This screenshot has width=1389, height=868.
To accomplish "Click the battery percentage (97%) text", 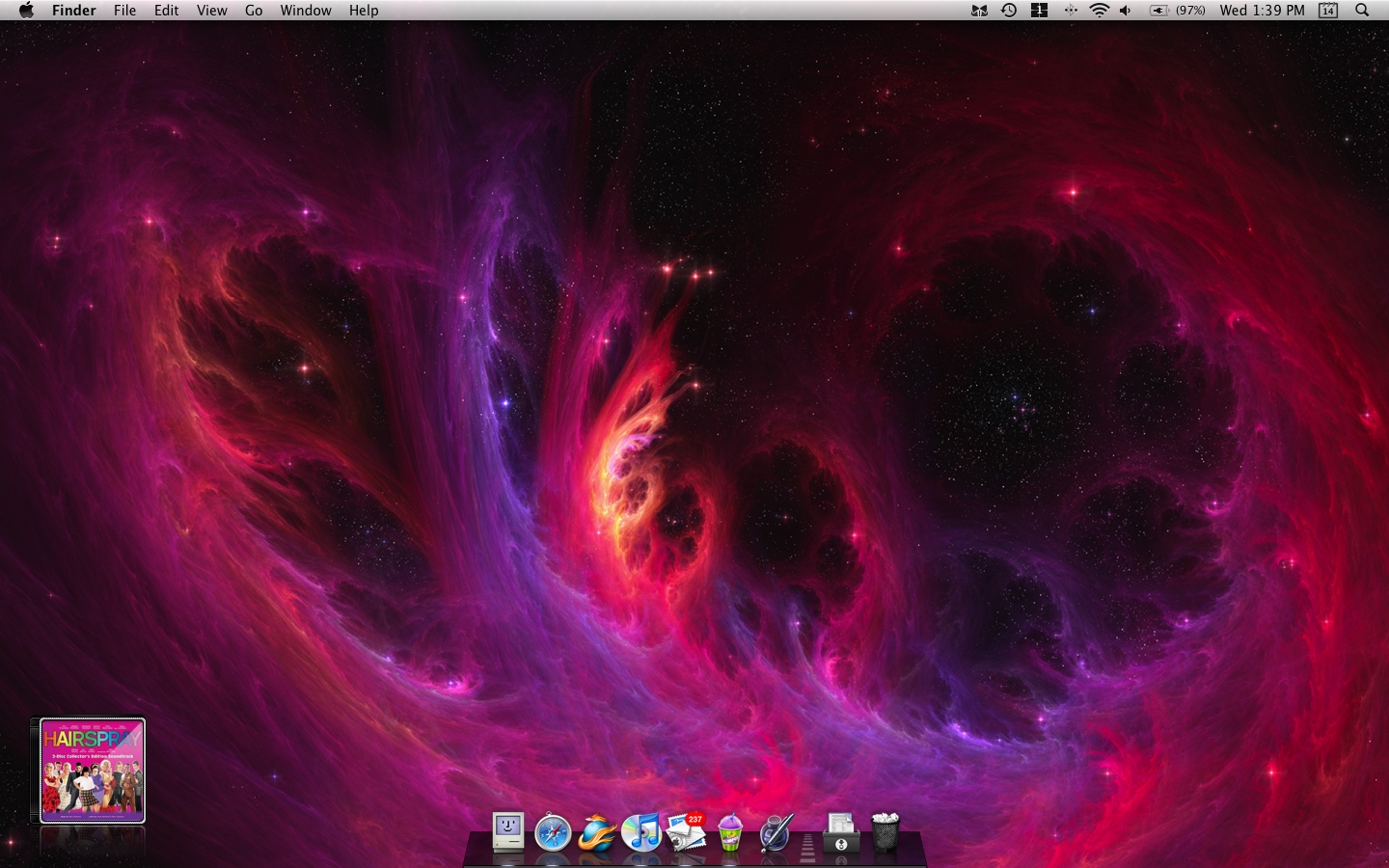I will click(1190, 11).
